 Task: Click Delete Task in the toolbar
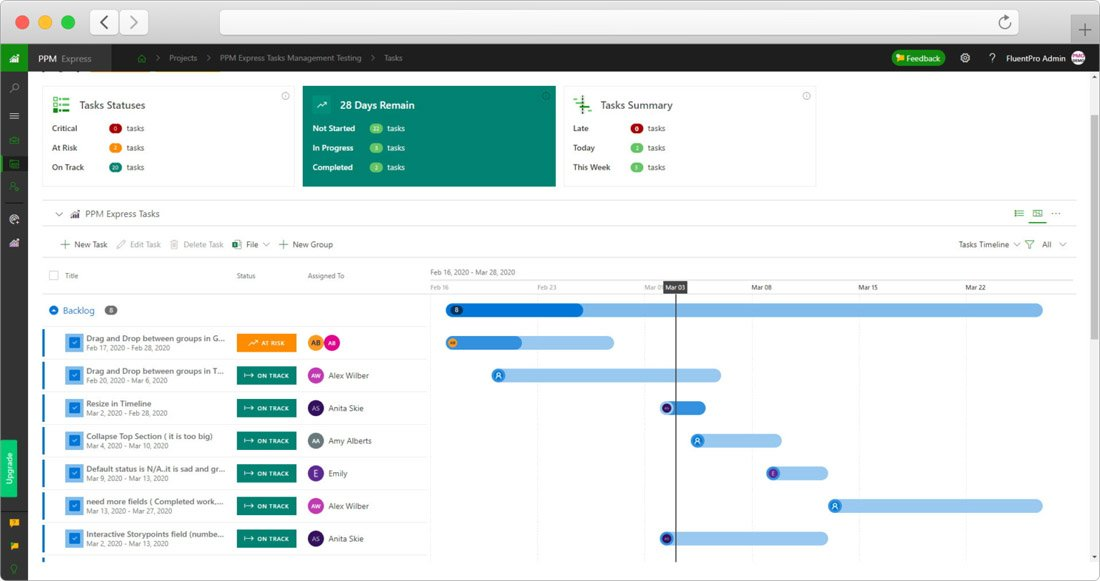point(196,244)
